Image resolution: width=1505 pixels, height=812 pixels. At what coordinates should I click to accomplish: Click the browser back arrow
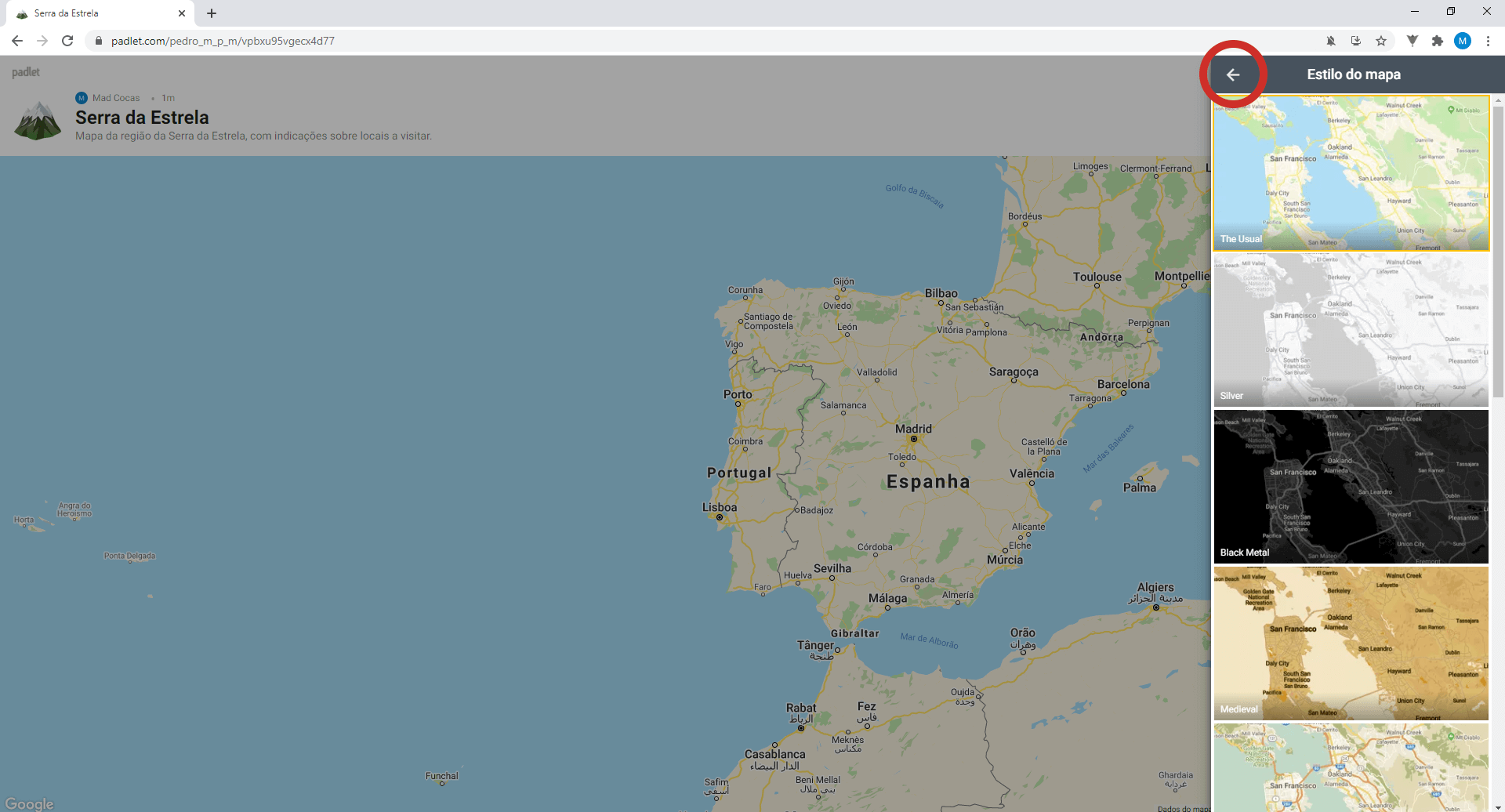click(17, 41)
